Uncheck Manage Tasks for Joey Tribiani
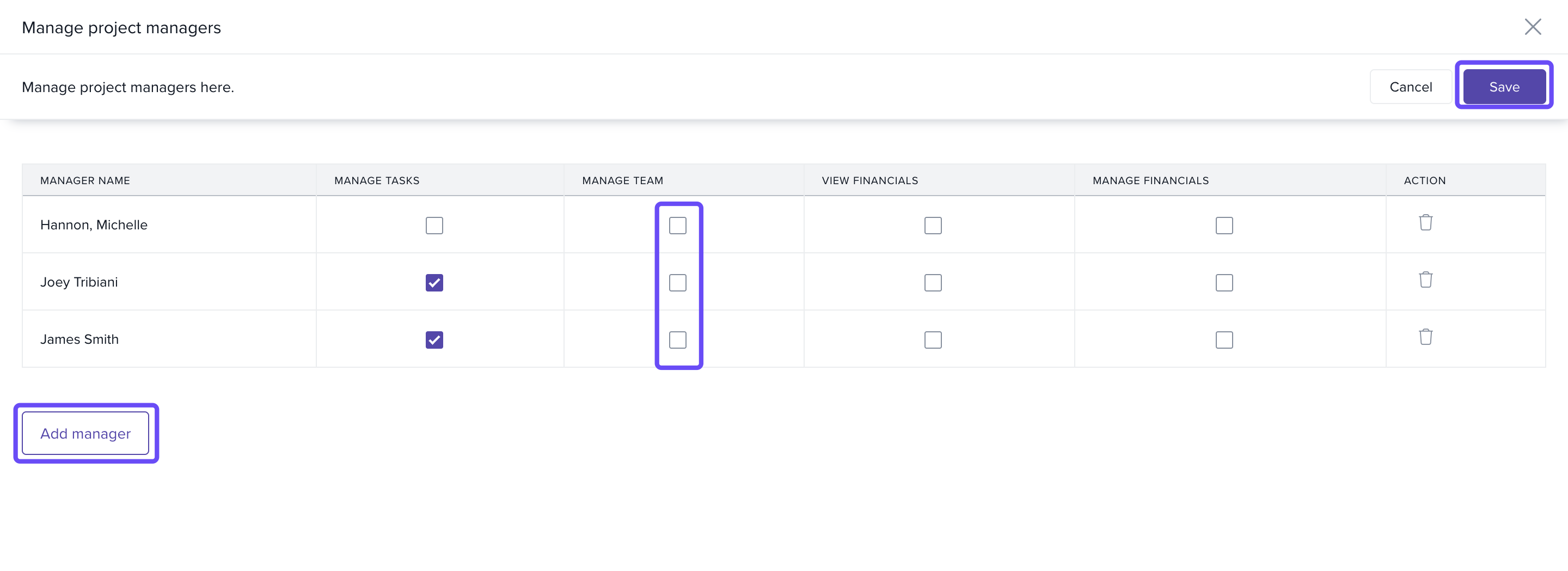1568x571 pixels. (434, 283)
